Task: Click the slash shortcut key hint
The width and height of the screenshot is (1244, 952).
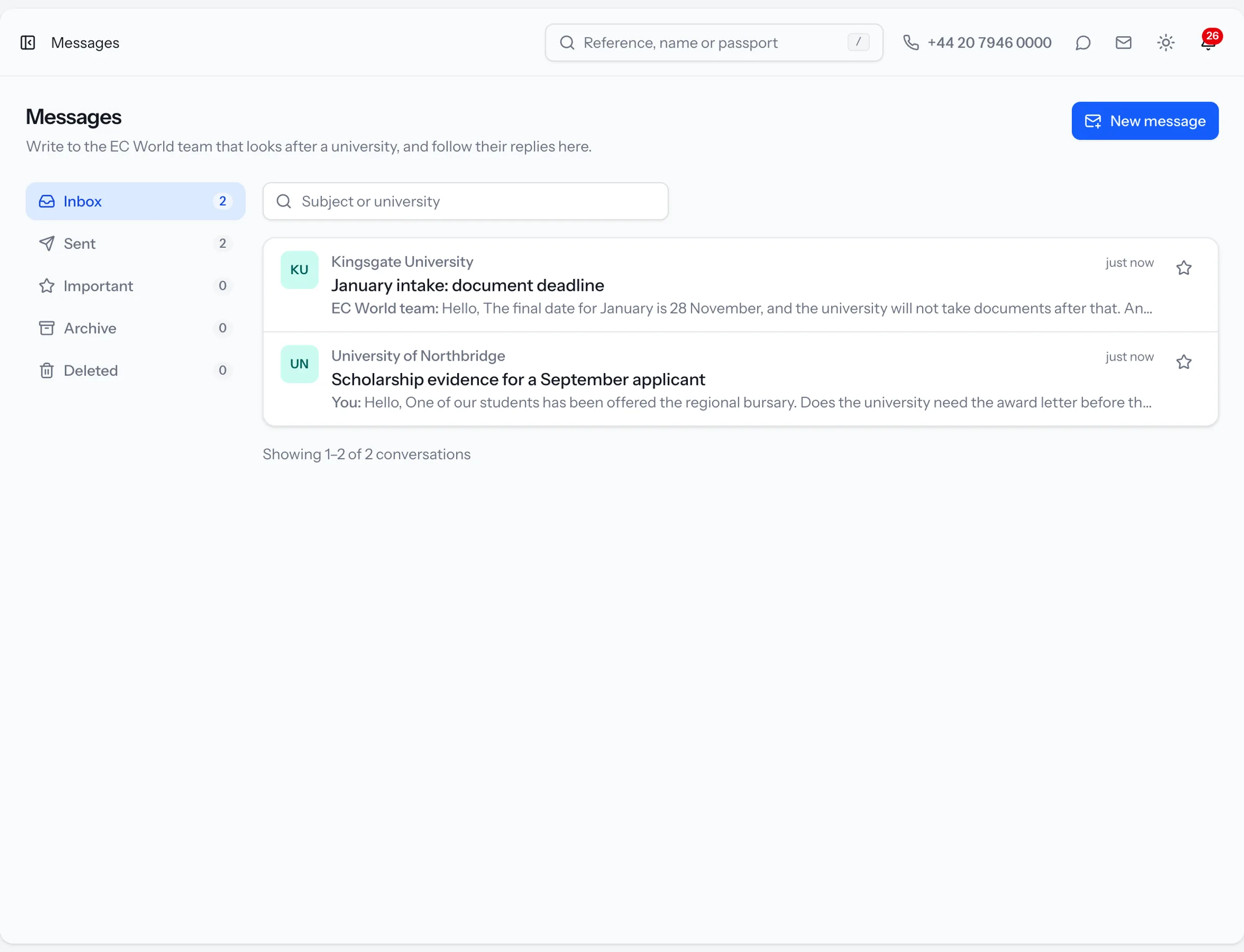Action: coord(858,42)
